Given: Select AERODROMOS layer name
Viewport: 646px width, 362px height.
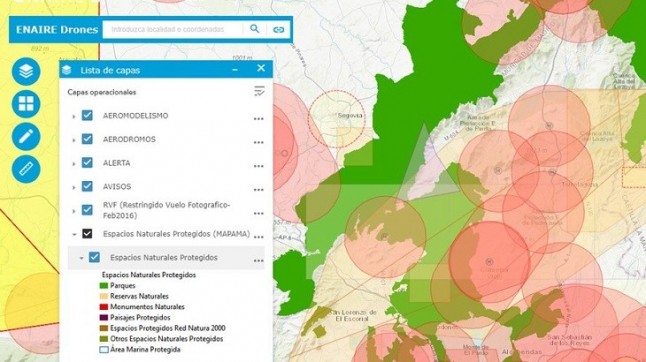Looking at the screenshot, I should [129, 139].
